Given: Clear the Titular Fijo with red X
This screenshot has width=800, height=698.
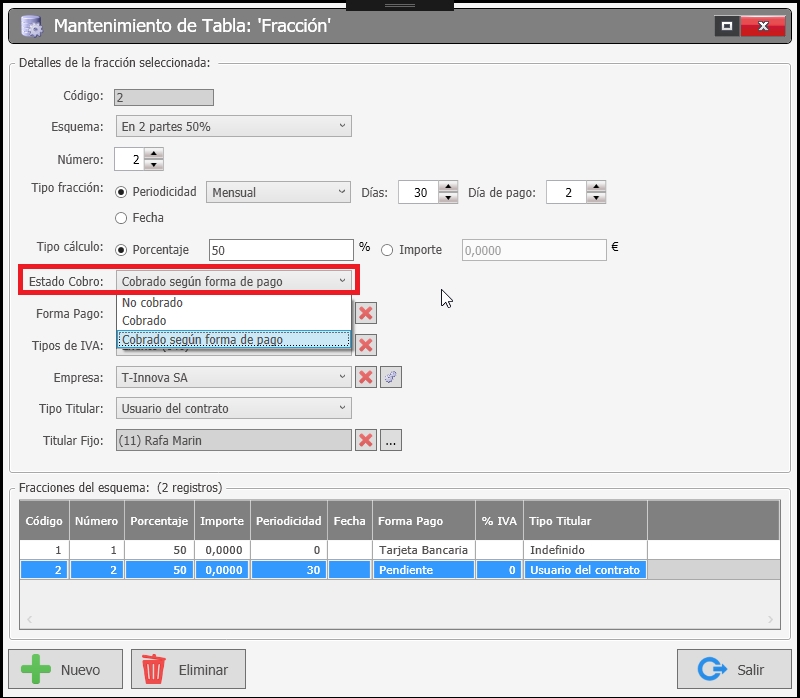Looking at the screenshot, I should 366,440.
